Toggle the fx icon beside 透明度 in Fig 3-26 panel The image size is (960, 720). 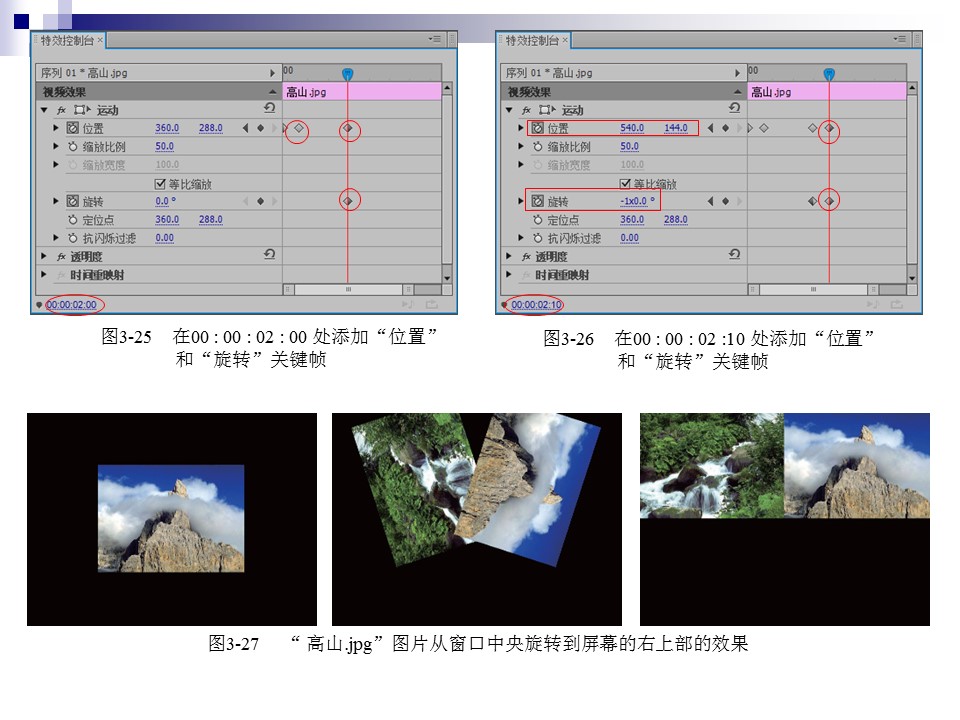(527, 257)
